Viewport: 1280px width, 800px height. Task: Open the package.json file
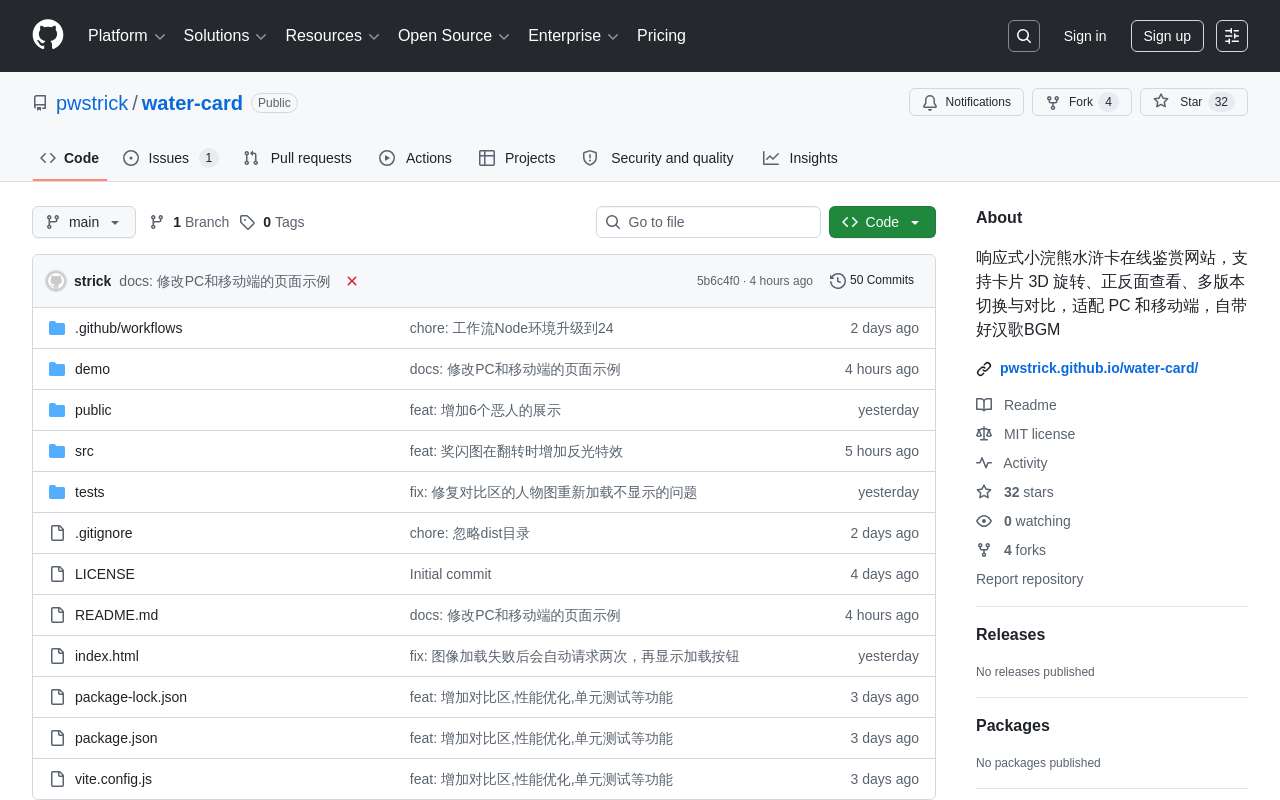116,738
